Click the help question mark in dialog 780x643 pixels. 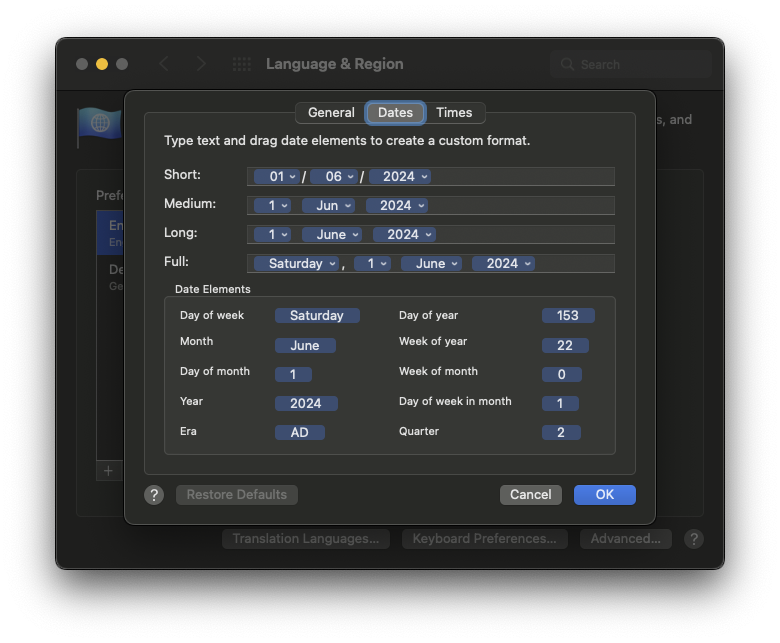[x=154, y=495]
